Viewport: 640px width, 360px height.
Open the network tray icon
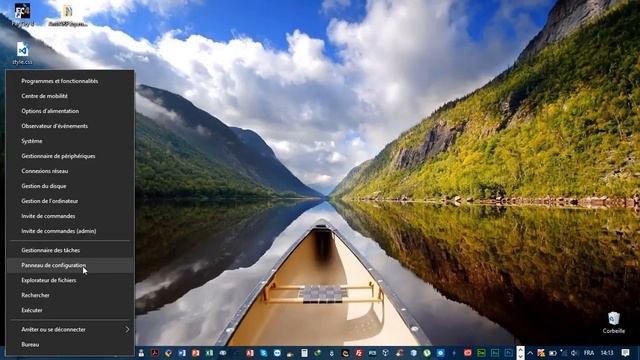point(564,353)
